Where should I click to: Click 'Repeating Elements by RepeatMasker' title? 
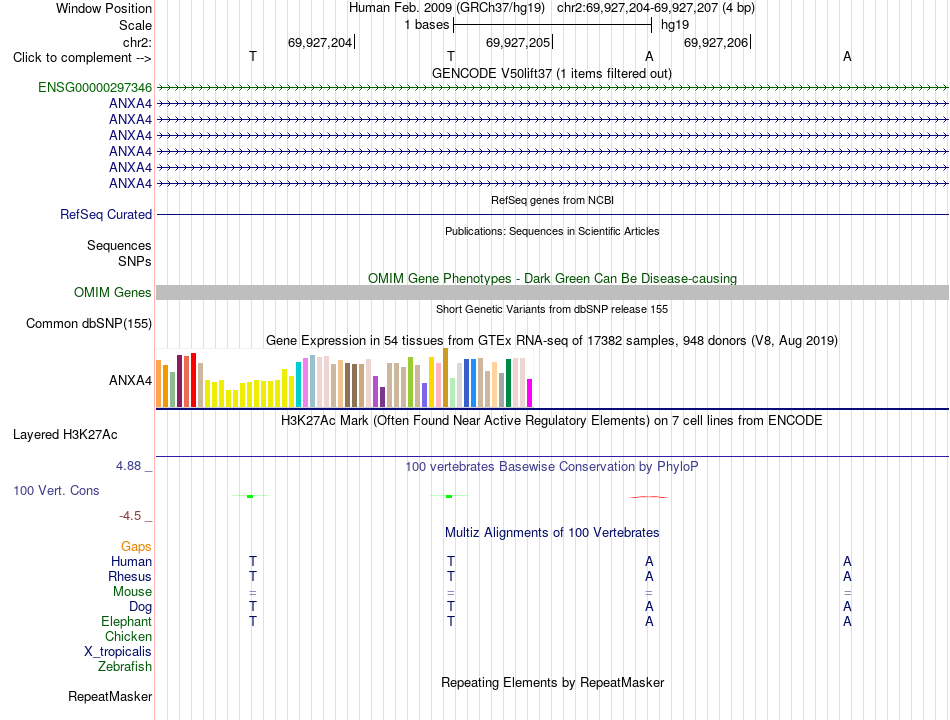click(553, 682)
